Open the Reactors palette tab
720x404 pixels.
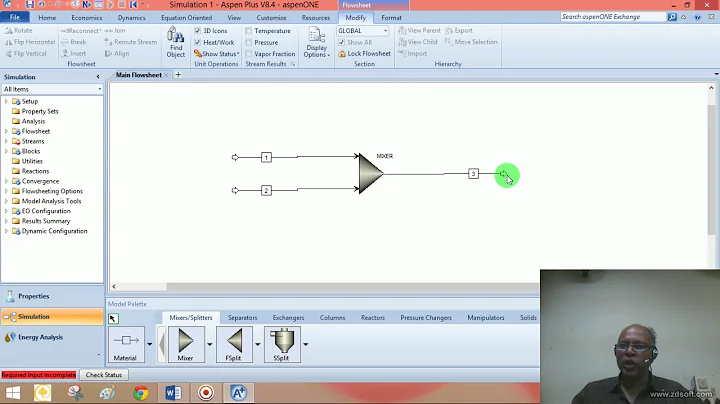[372, 318]
